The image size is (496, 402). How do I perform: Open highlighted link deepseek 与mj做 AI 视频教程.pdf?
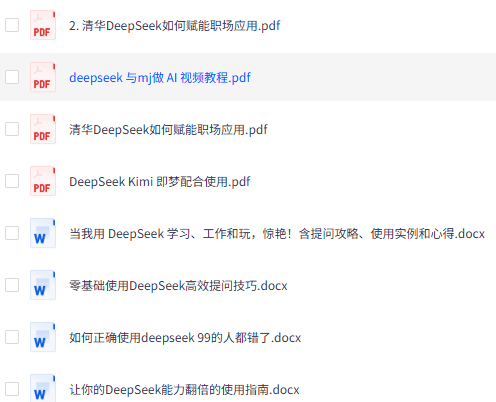point(160,78)
